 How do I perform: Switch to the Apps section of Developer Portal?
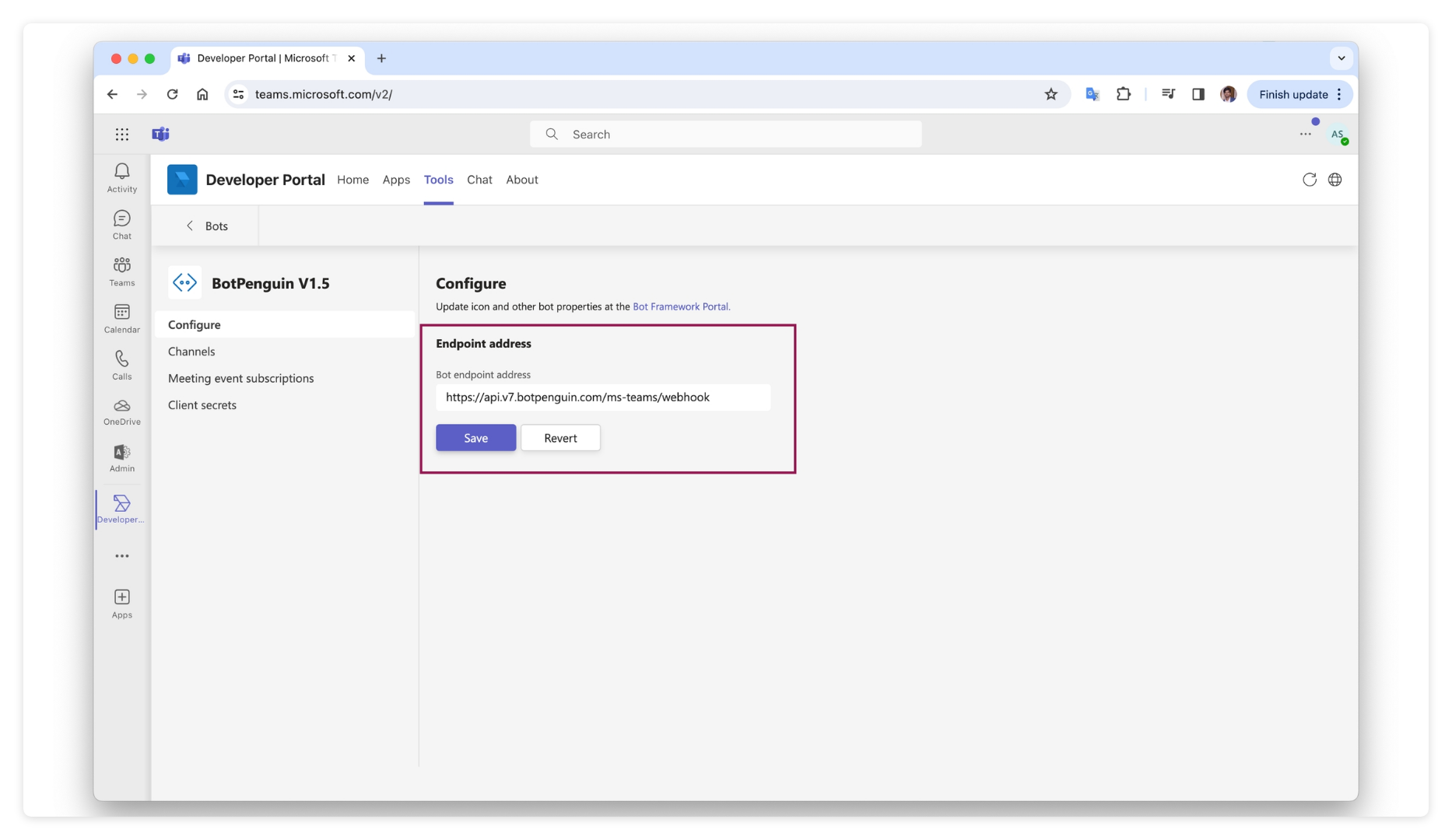(x=396, y=180)
